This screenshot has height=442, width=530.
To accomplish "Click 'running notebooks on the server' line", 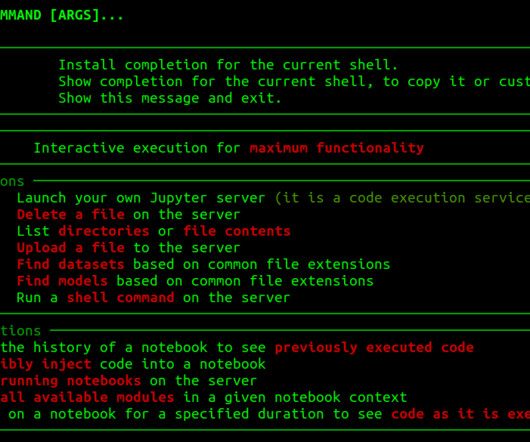I will point(128,380).
